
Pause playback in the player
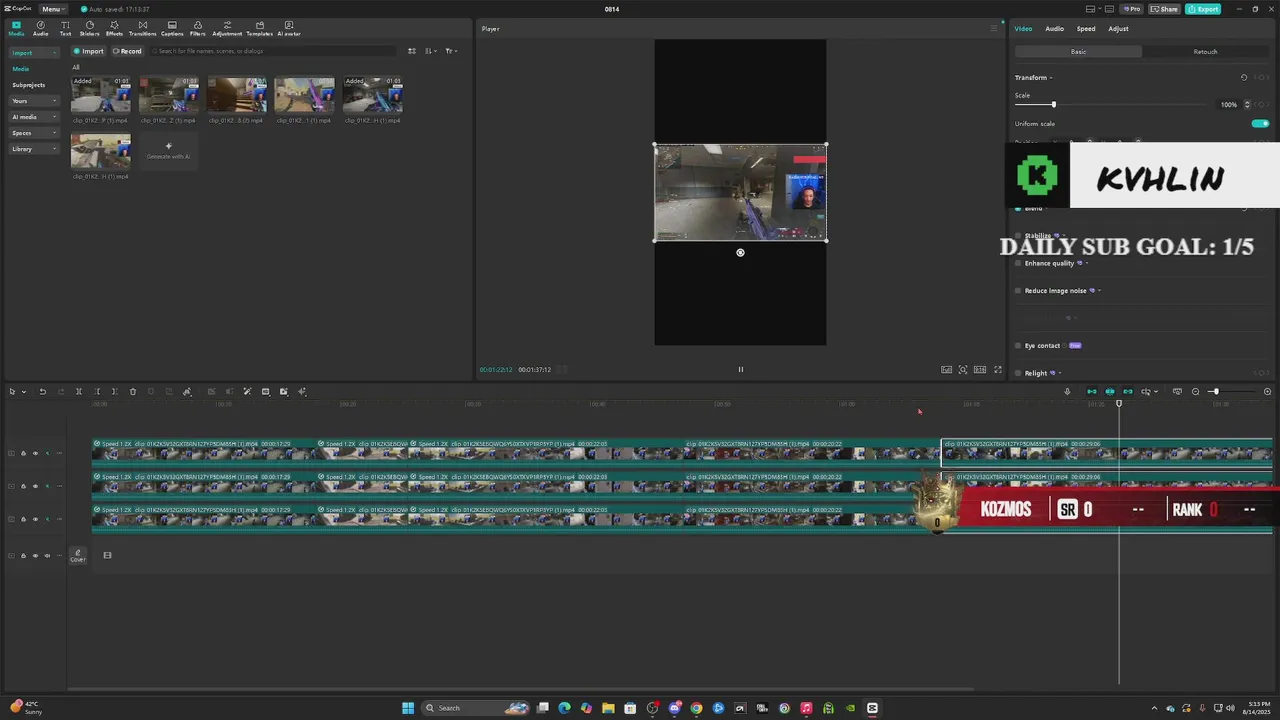pos(741,370)
